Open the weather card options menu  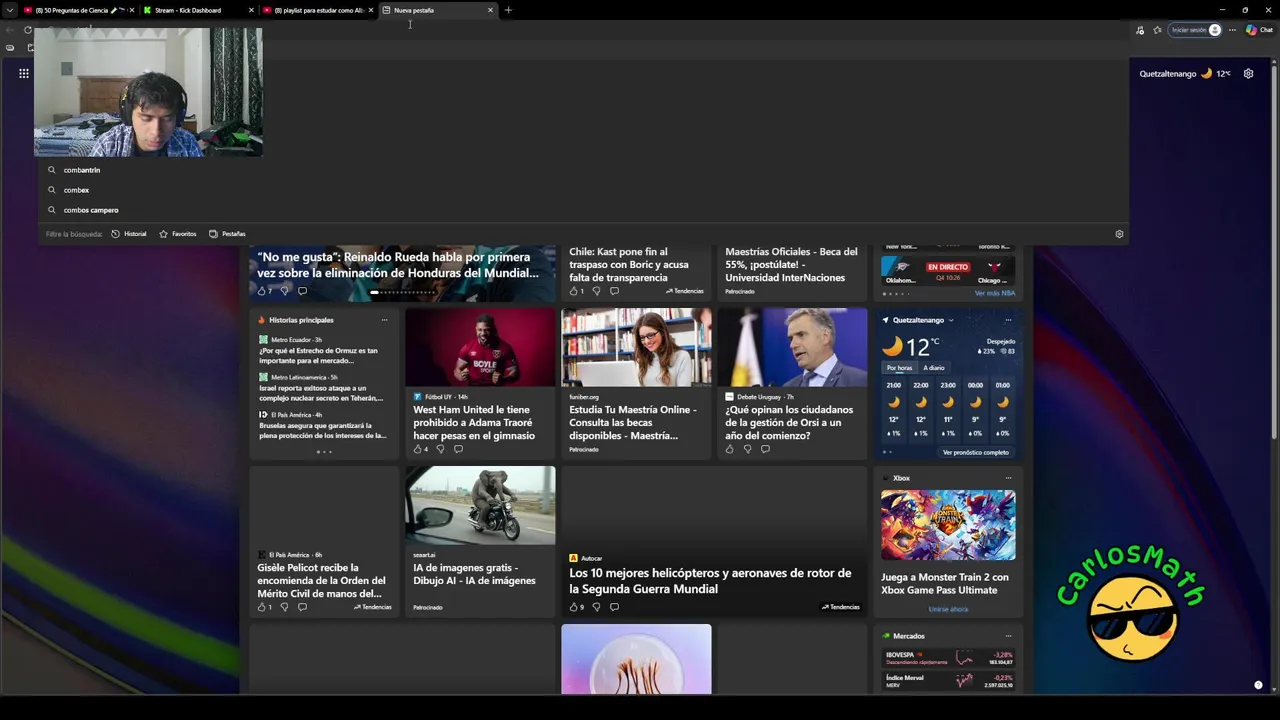(x=1008, y=320)
